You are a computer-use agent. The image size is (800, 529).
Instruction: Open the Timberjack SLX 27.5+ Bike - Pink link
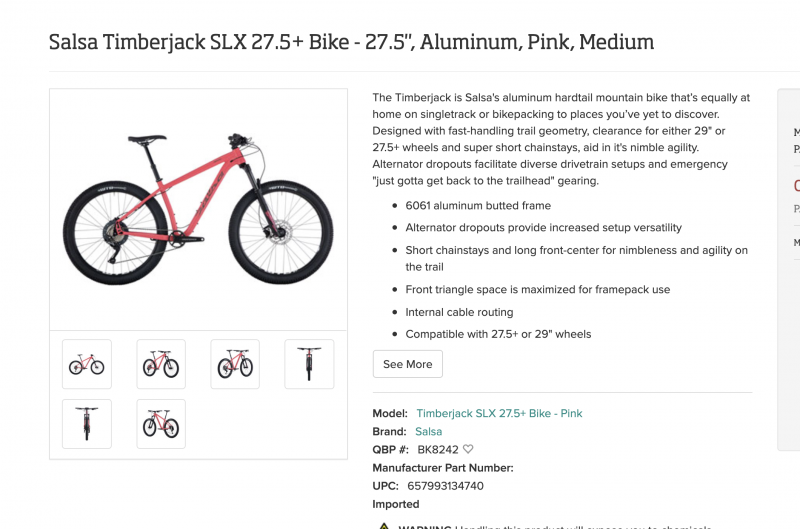(x=499, y=413)
